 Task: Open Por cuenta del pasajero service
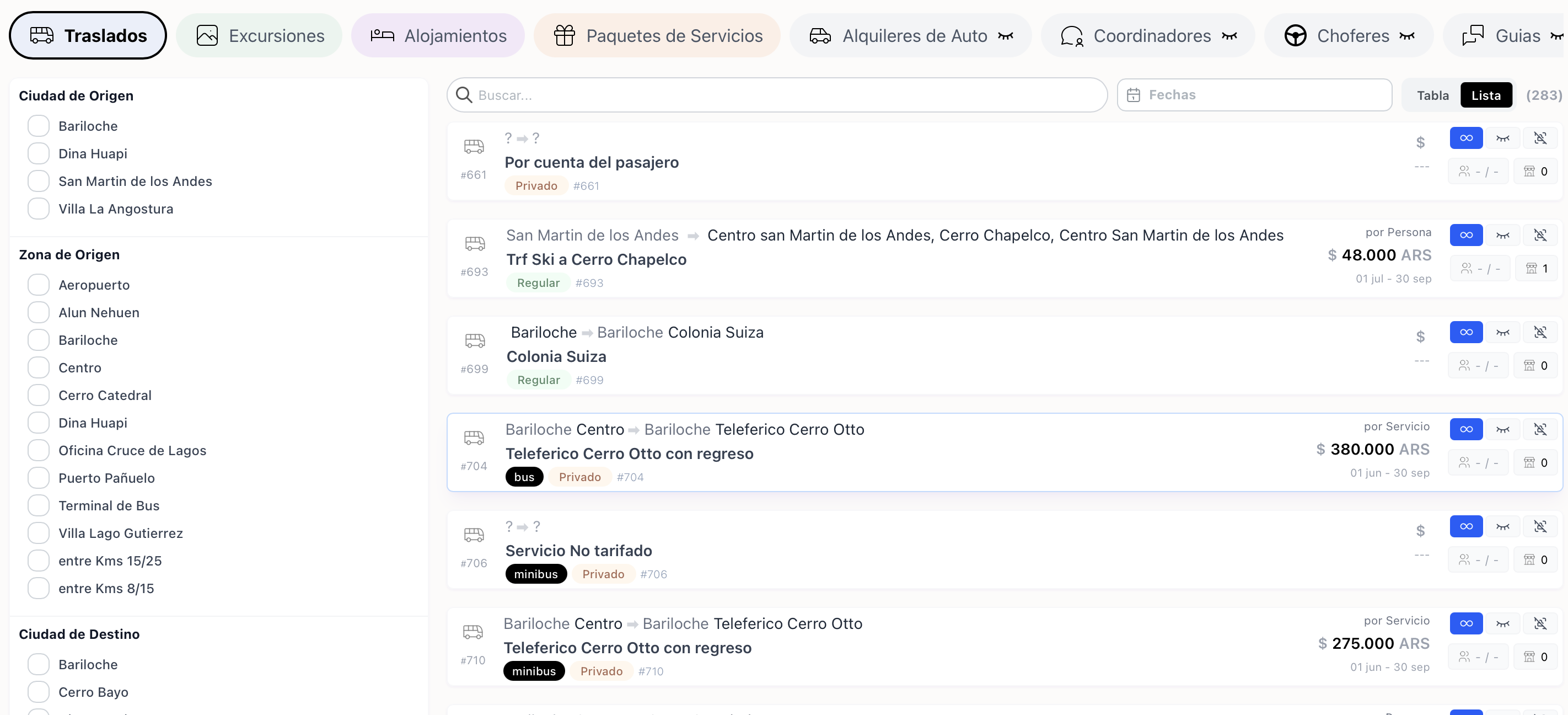click(x=591, y=163)
